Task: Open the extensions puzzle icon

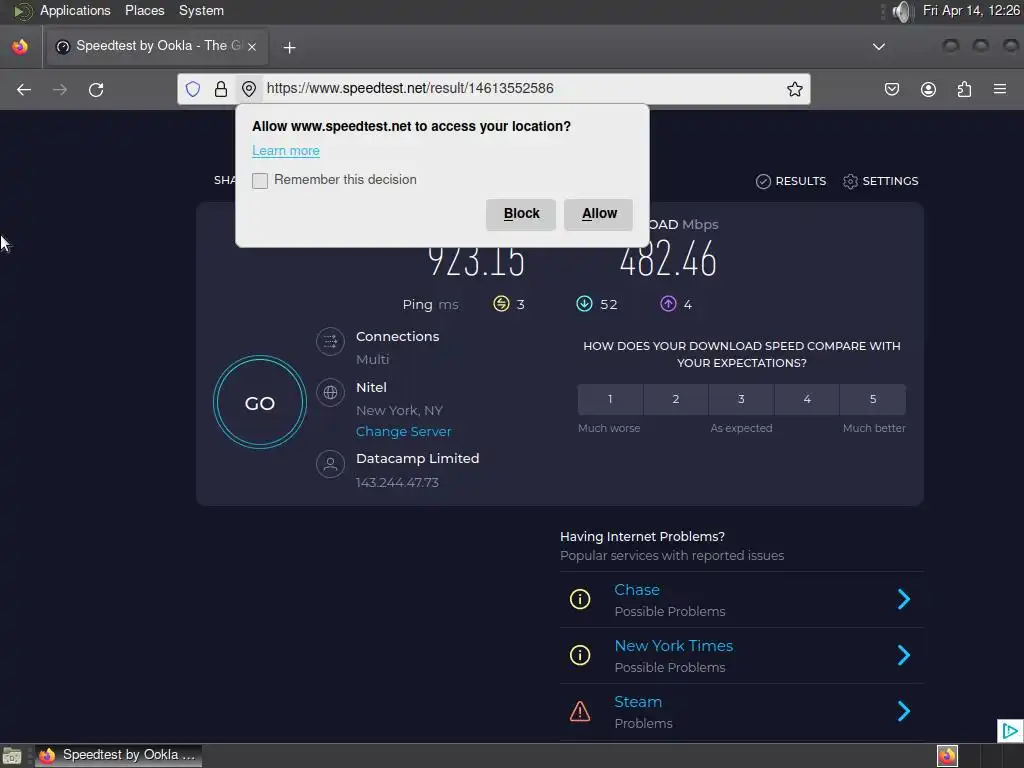Action: 964,89
